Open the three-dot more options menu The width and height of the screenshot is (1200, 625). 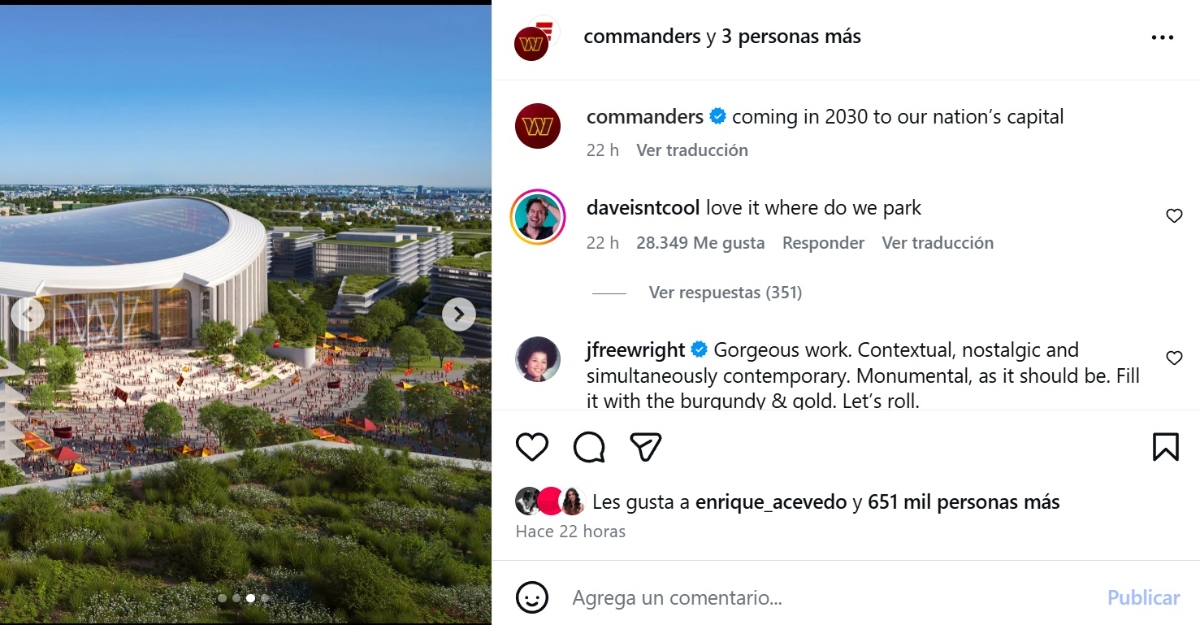tap(1162, 37)
